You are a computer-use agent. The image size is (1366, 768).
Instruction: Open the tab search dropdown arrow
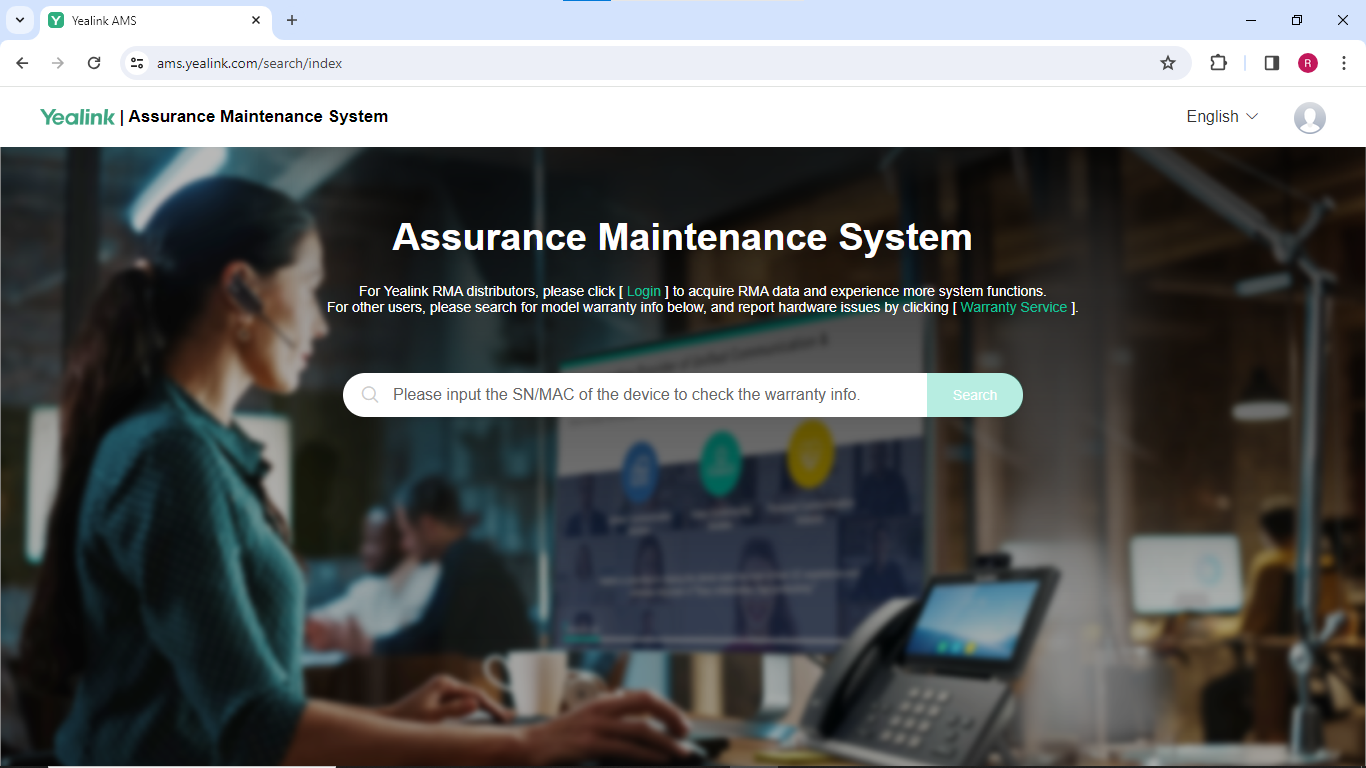[19, 20]
